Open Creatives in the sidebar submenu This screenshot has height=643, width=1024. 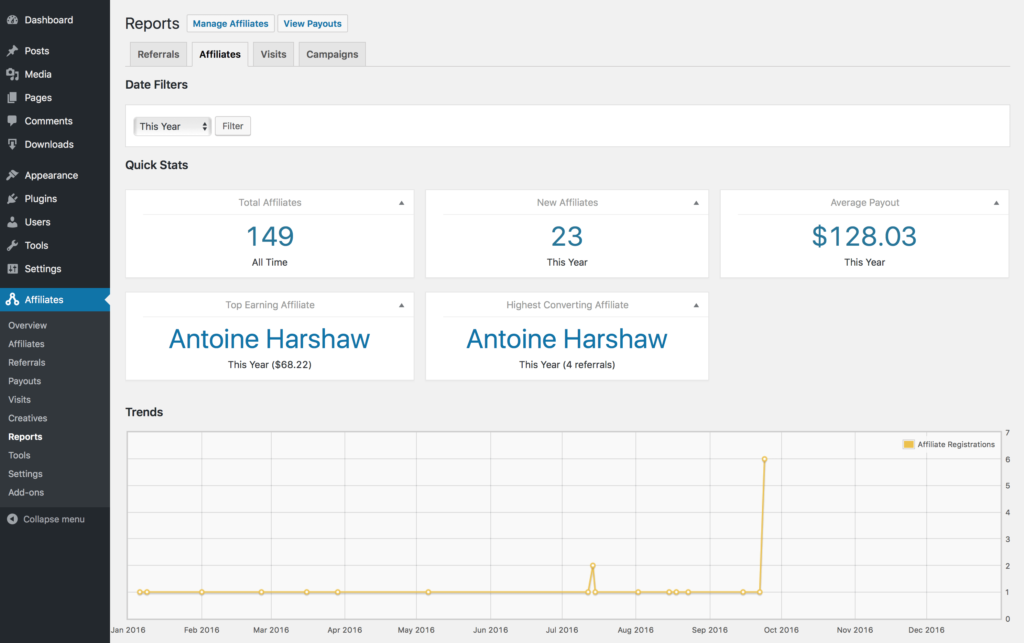tap(27, 418)
